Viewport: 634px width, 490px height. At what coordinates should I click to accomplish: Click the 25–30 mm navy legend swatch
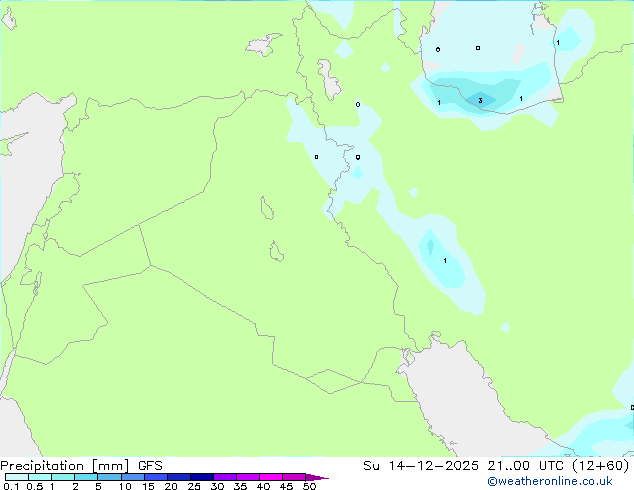pos(202,477)
